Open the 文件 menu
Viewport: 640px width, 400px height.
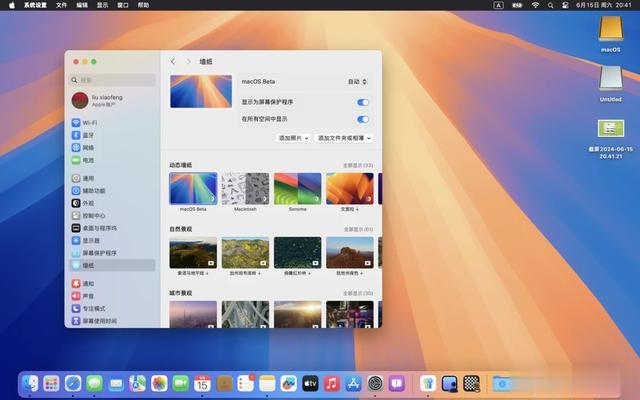(61, 5)
